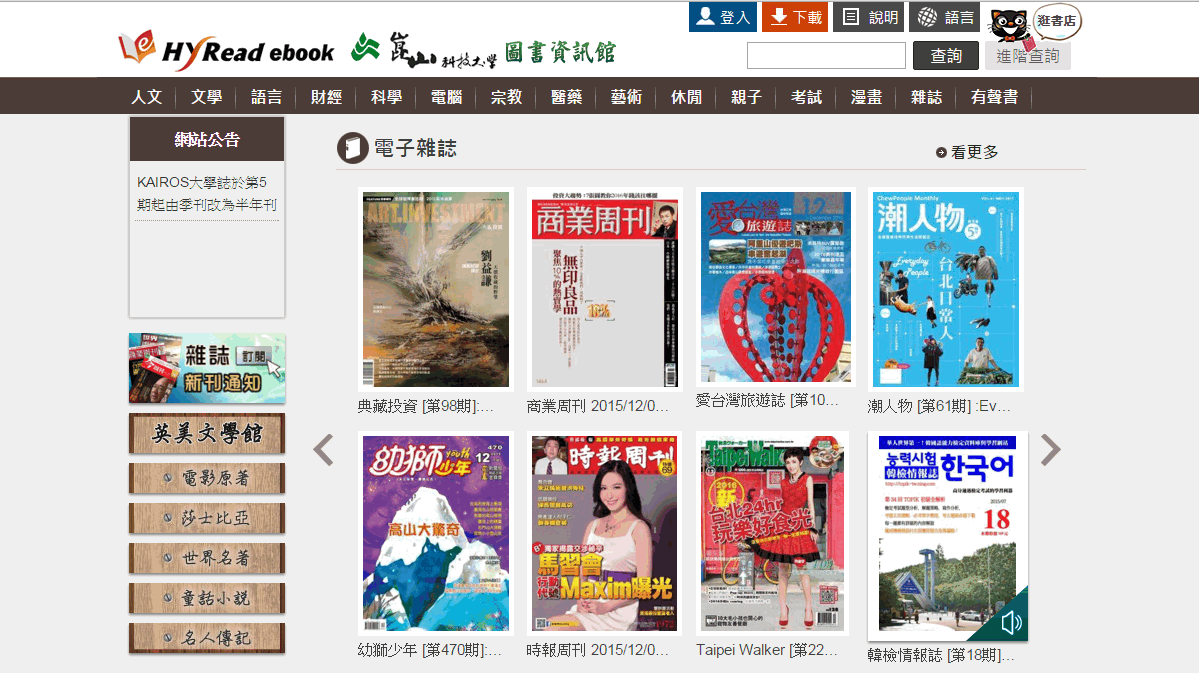Open 進階查詢 advanced search
Viewport: 1199px width, 673px height.
pos(1027,57)
